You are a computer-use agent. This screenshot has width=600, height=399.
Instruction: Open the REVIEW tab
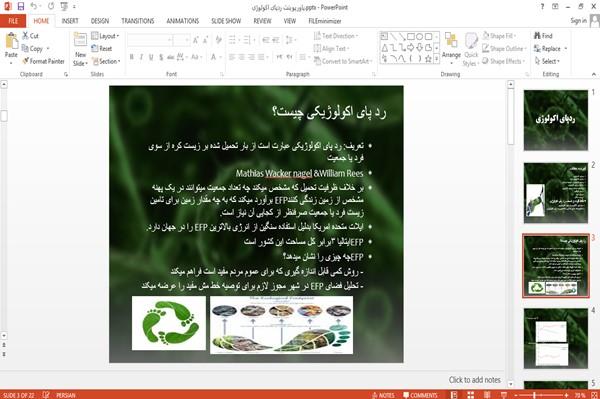coord(262,21)
